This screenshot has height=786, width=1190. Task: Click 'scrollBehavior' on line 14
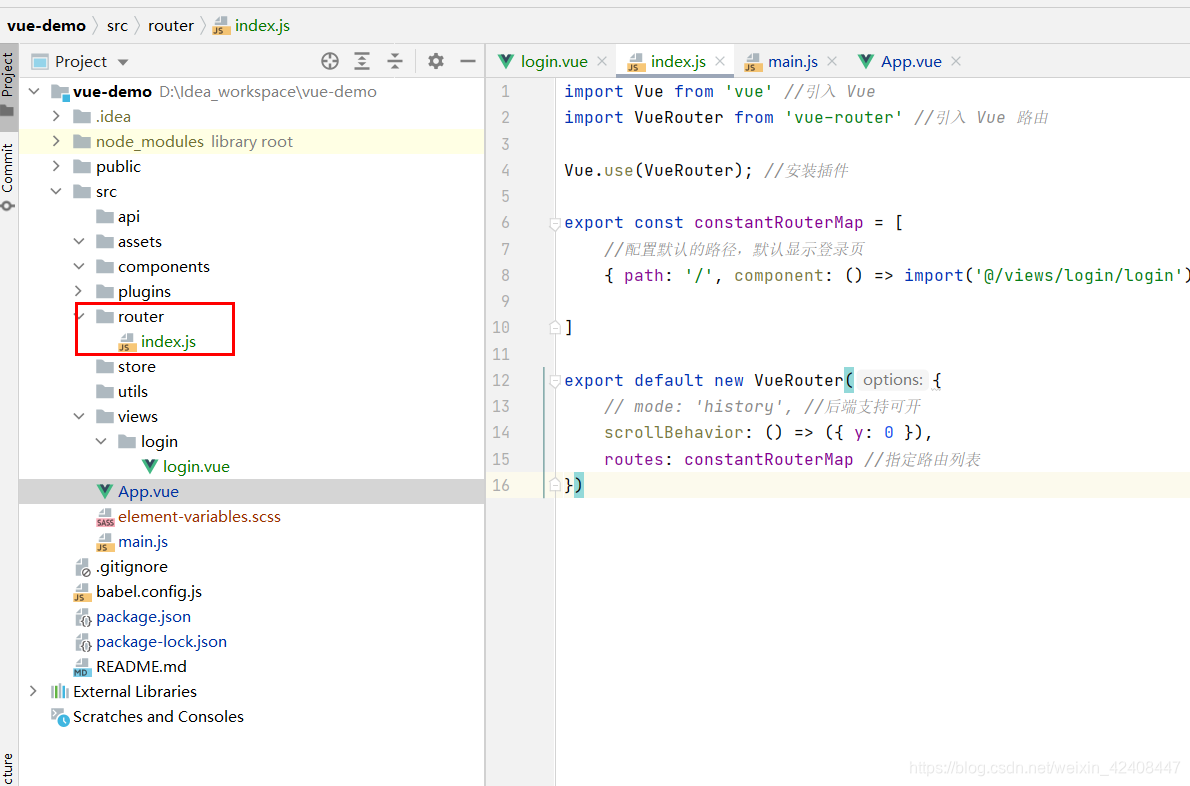673,432
